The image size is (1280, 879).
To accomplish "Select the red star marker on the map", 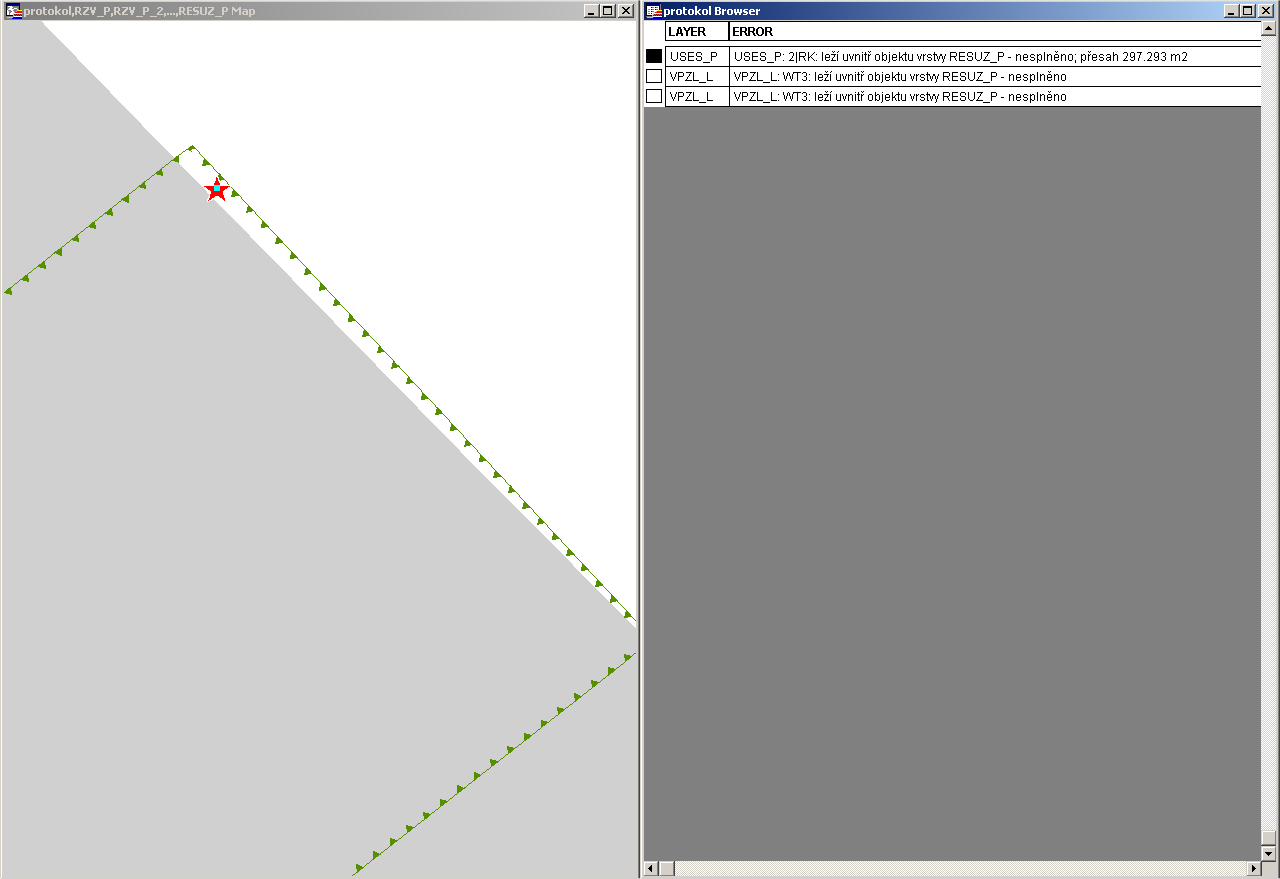I will pyautogui.click(x=217, y=189).
